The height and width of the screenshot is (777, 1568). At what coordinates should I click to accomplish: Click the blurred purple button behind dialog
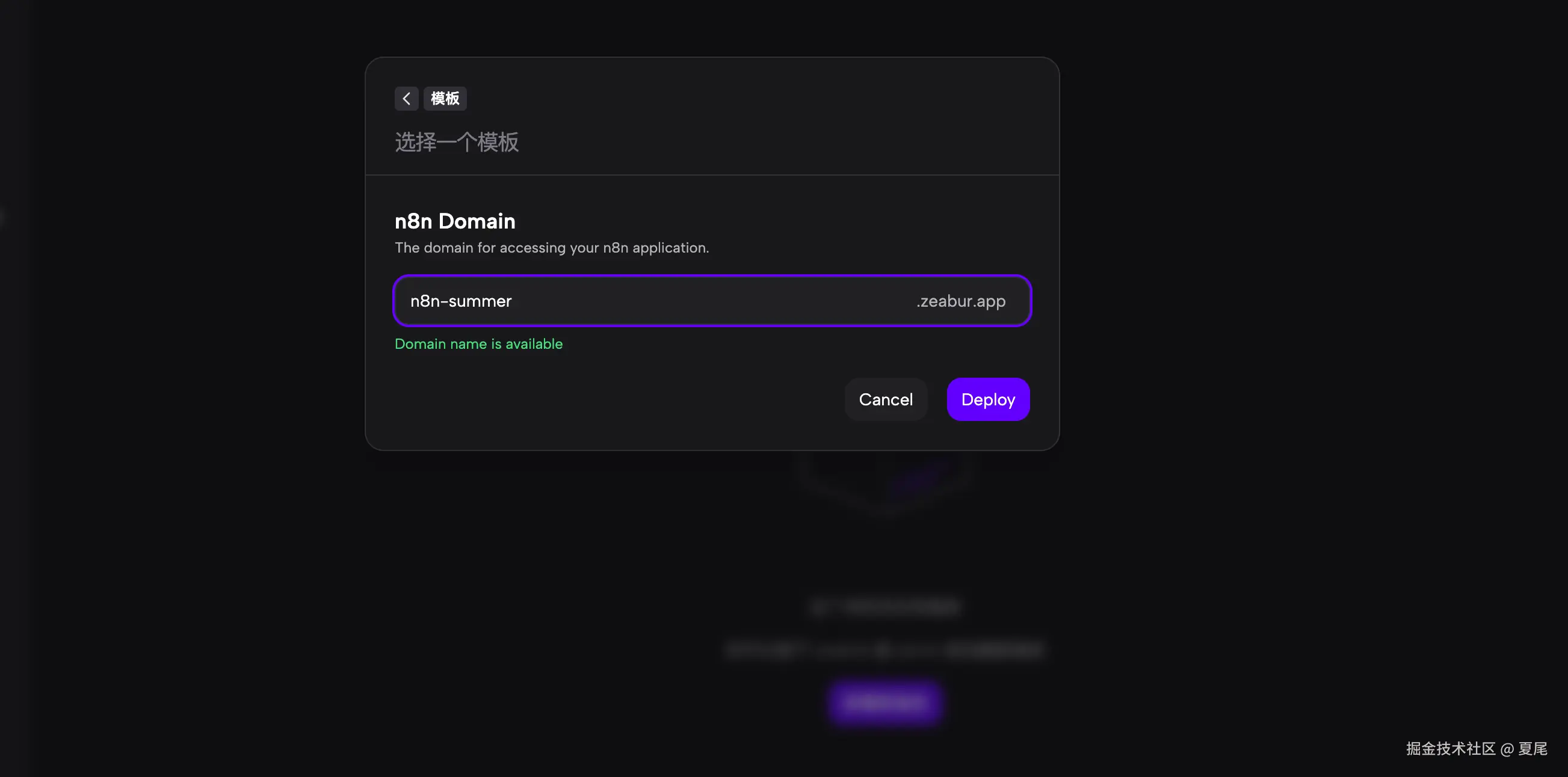pos(885,702)
